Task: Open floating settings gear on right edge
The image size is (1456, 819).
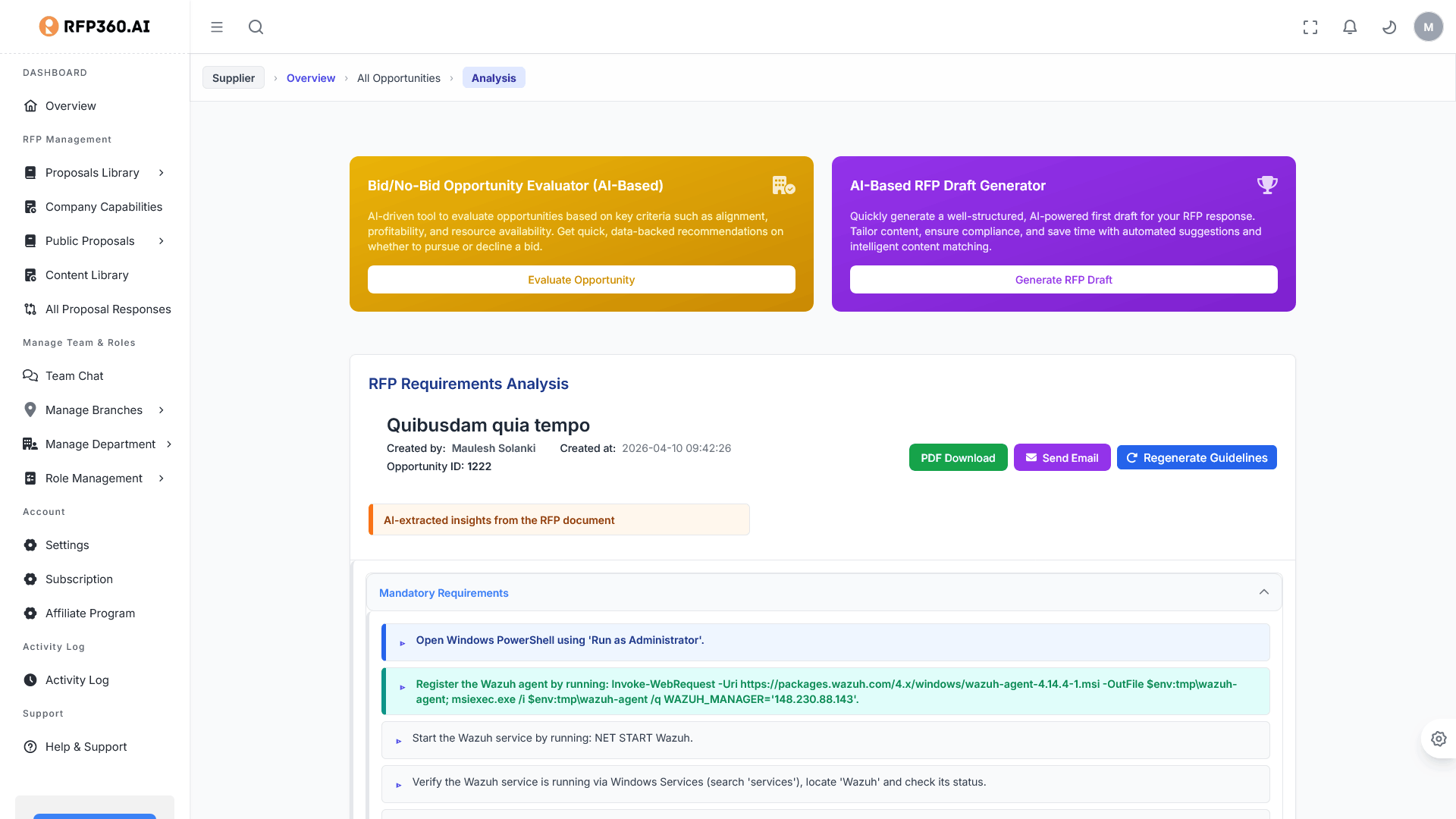Action: pos(1439,739)
